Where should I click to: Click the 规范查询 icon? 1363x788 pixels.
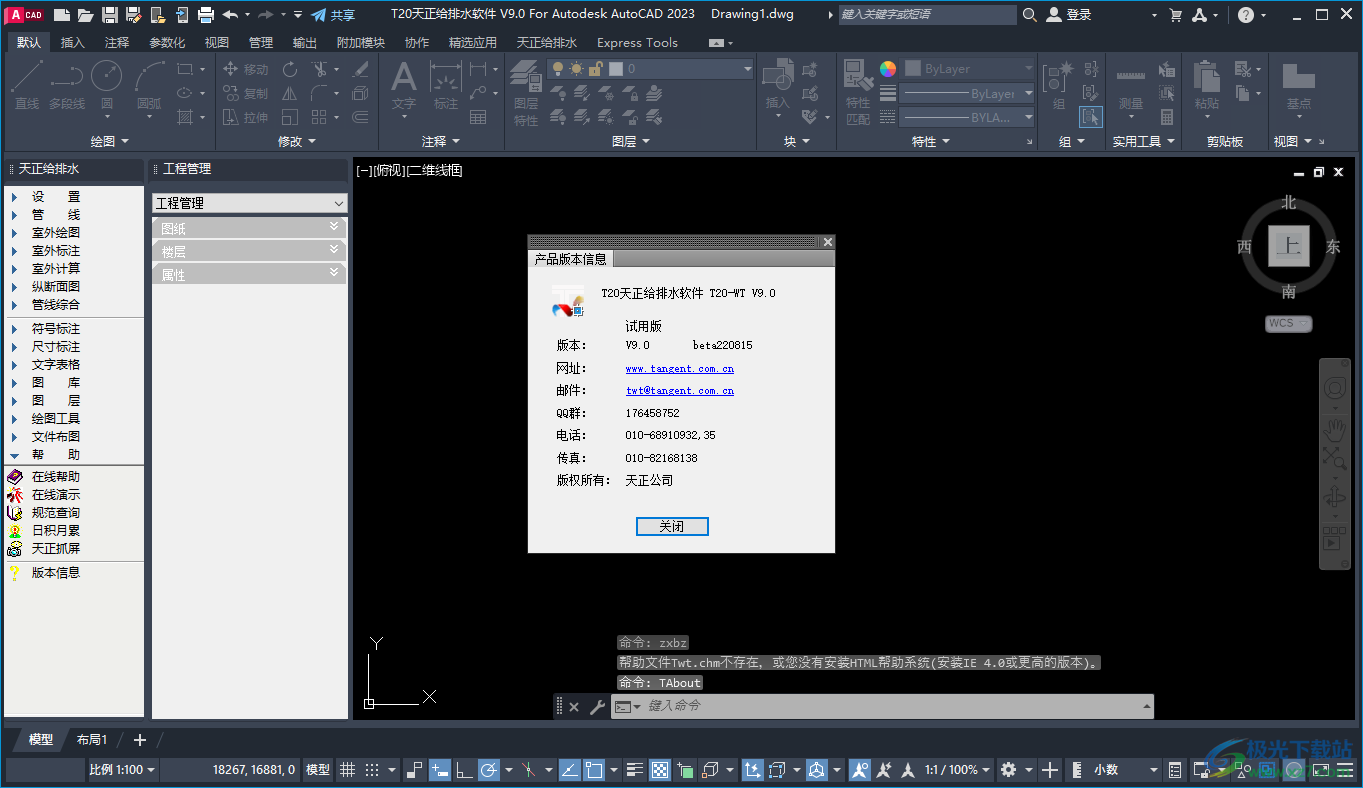pyautogui.click(x=15, y=513)
